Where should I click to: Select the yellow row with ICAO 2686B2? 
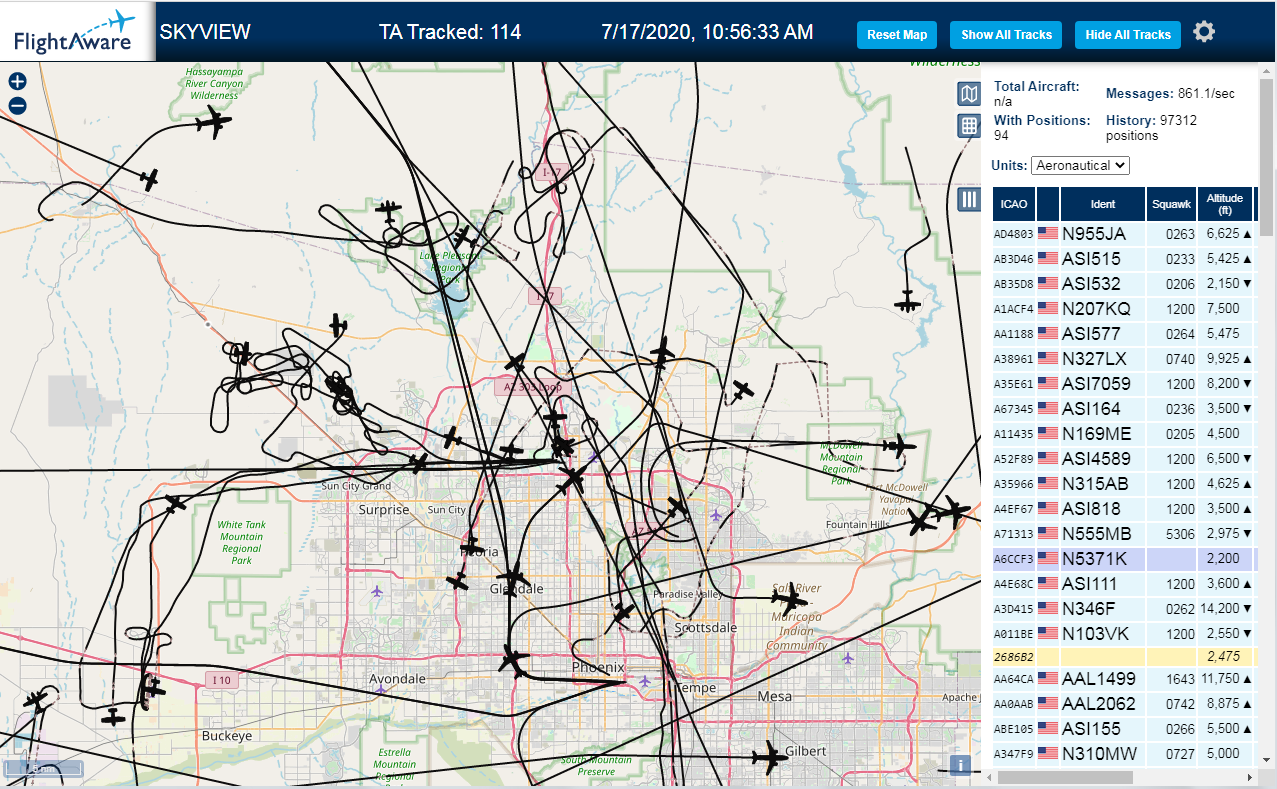point(1125,657)
